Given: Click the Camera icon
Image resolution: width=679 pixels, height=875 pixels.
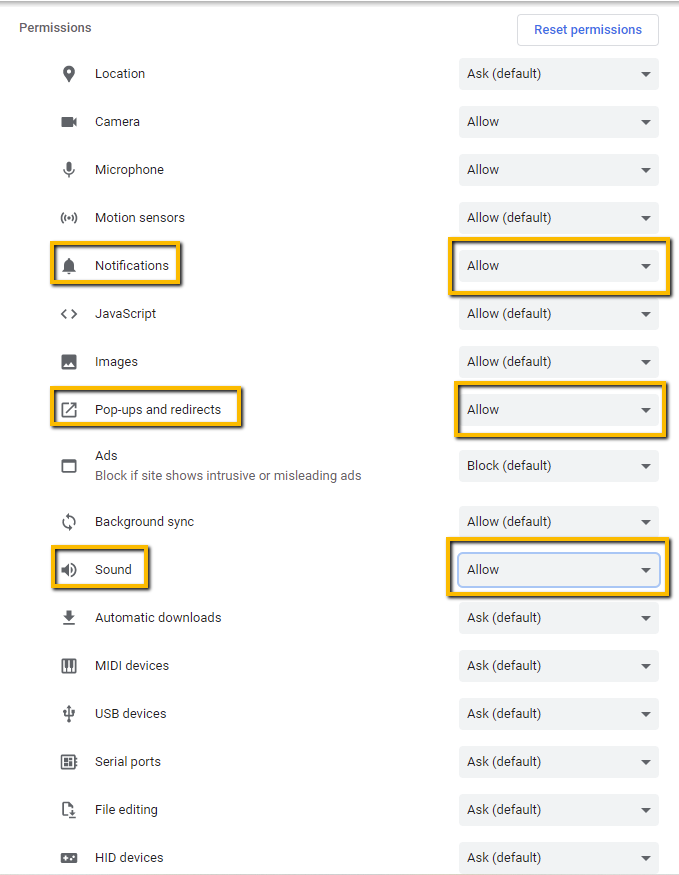Looking at the screenshot, I should point(69,122).
